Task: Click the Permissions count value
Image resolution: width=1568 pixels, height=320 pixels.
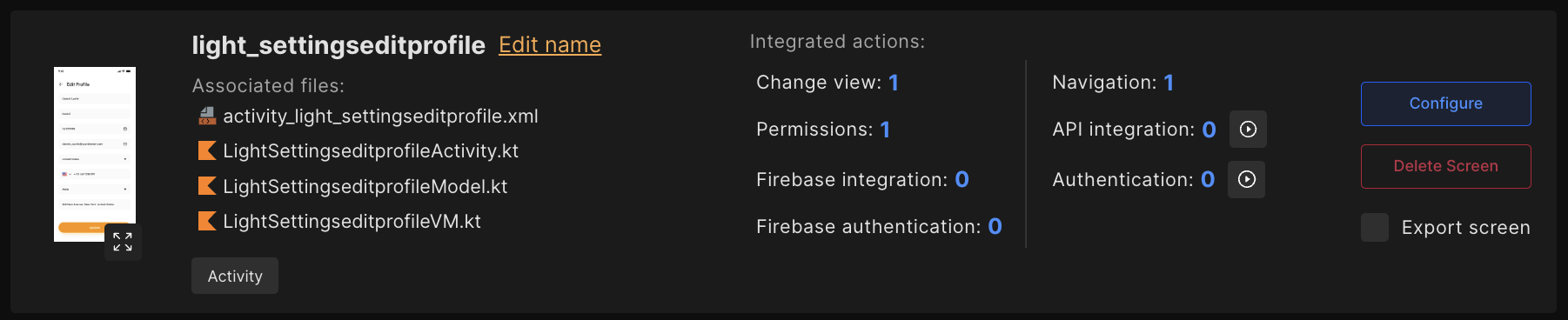Action: click(x=885, y=130)
